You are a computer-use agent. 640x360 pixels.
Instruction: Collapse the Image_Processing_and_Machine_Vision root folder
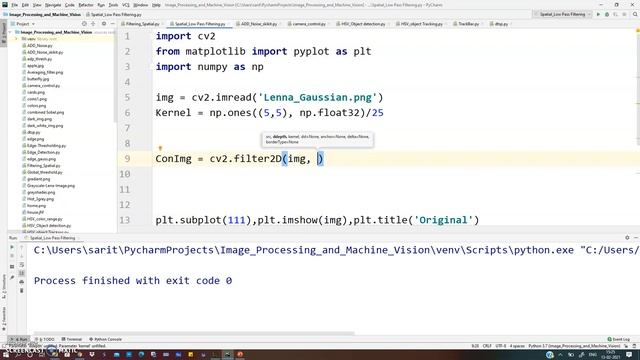coord(11,32)
